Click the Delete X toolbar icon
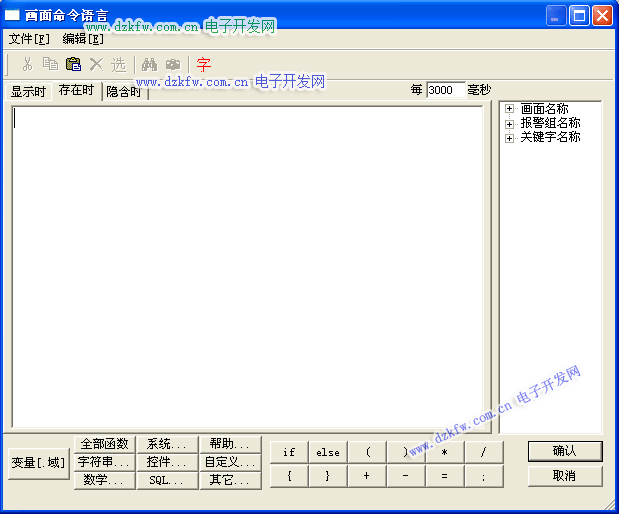The width and height of the screenshot is (619, 514). pos(96,64)
